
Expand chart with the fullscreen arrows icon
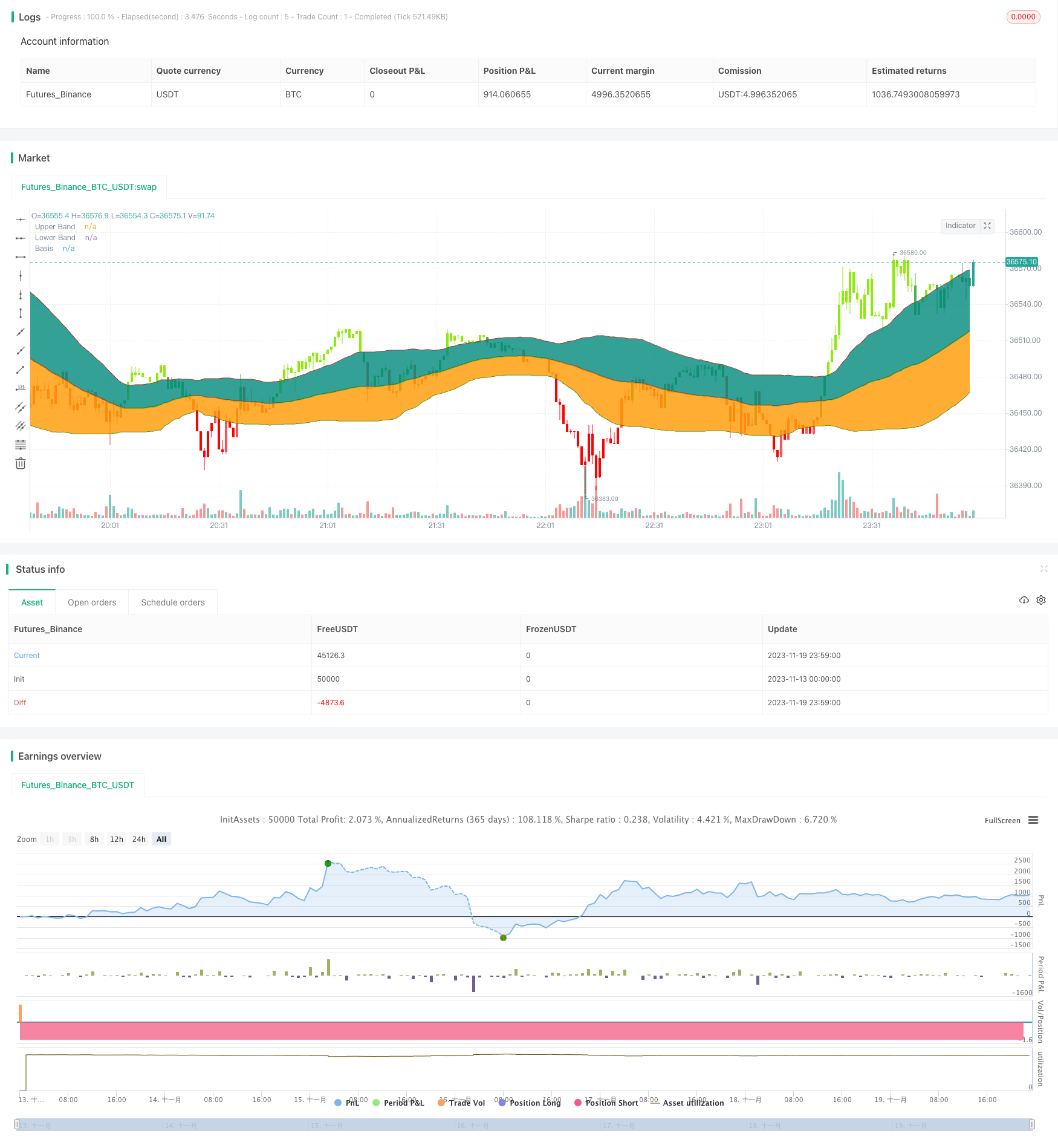tap(987, 226)
